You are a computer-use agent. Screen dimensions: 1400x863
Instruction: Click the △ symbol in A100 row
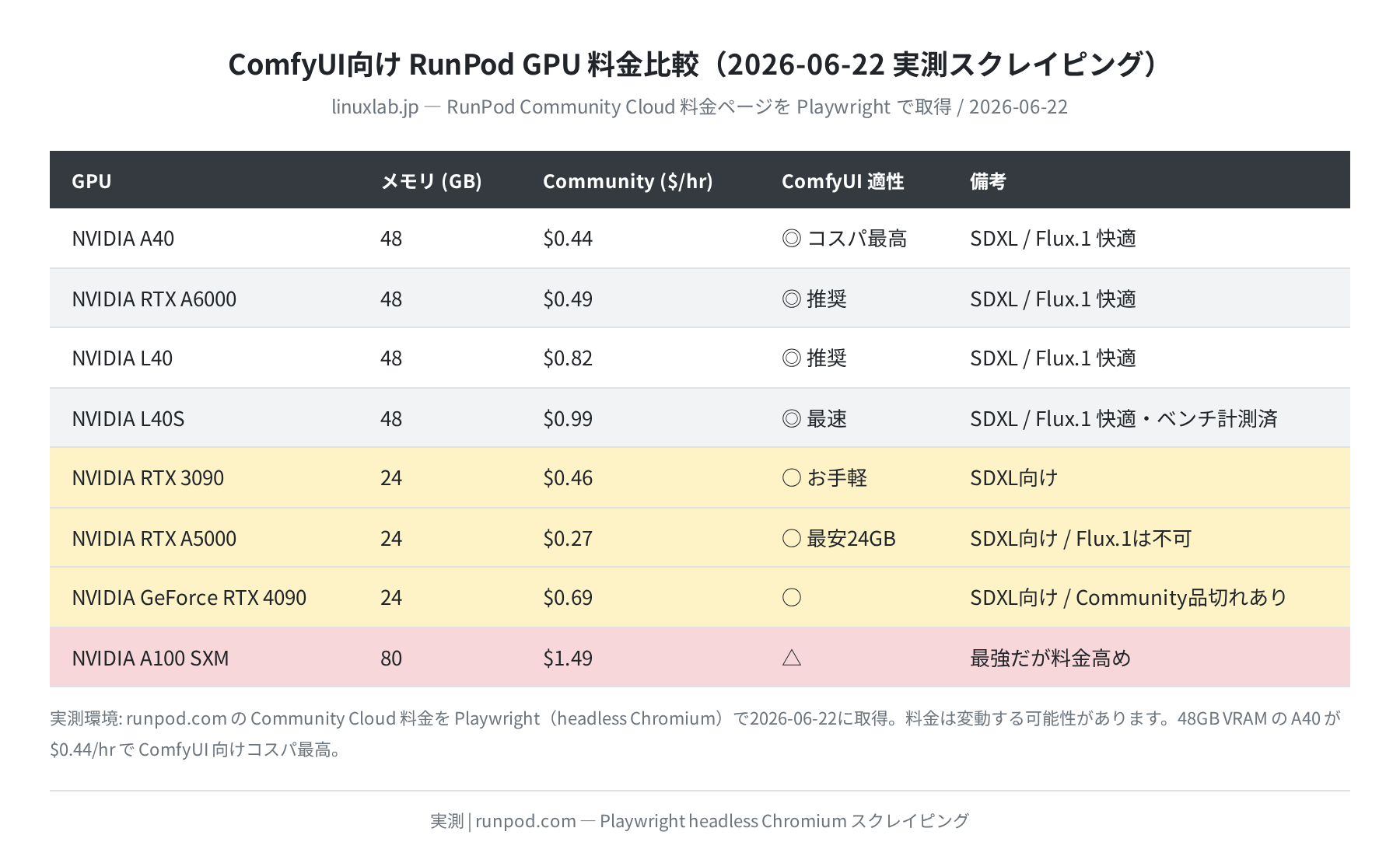coord(792,658)
